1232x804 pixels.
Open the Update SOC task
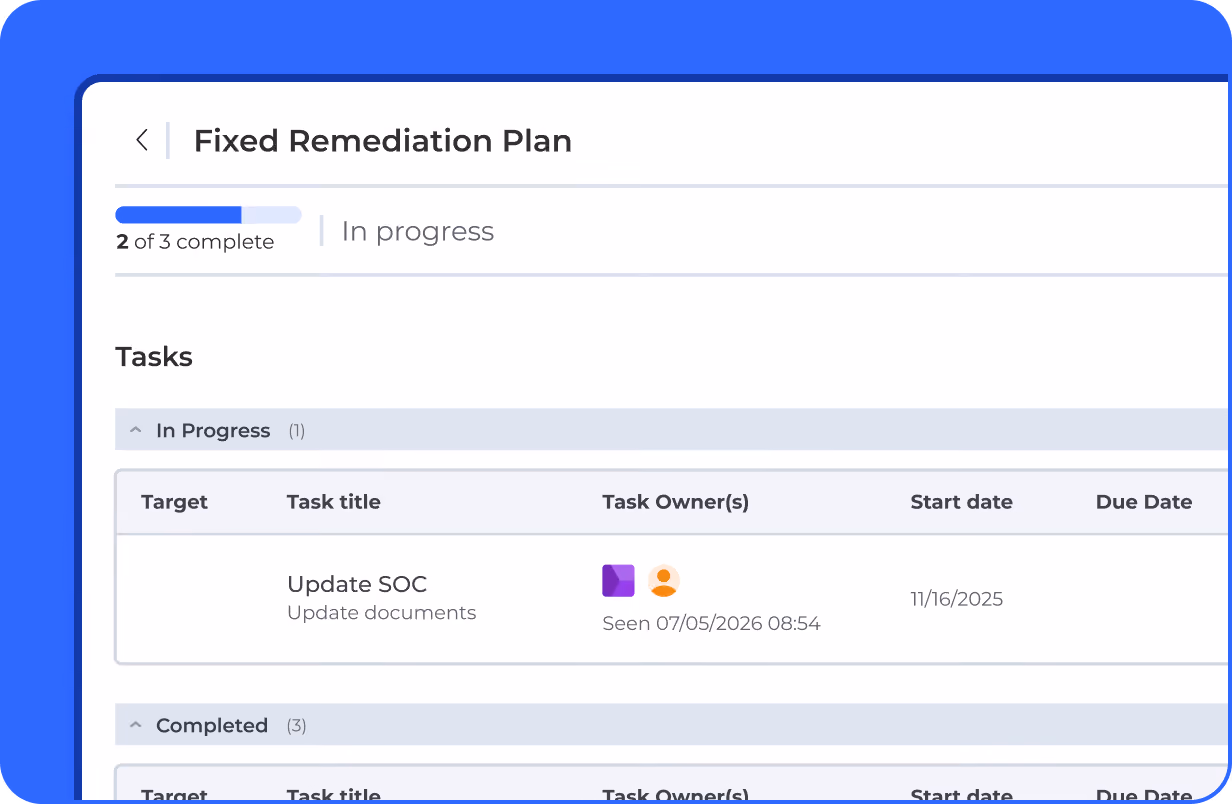pos(357,584)
